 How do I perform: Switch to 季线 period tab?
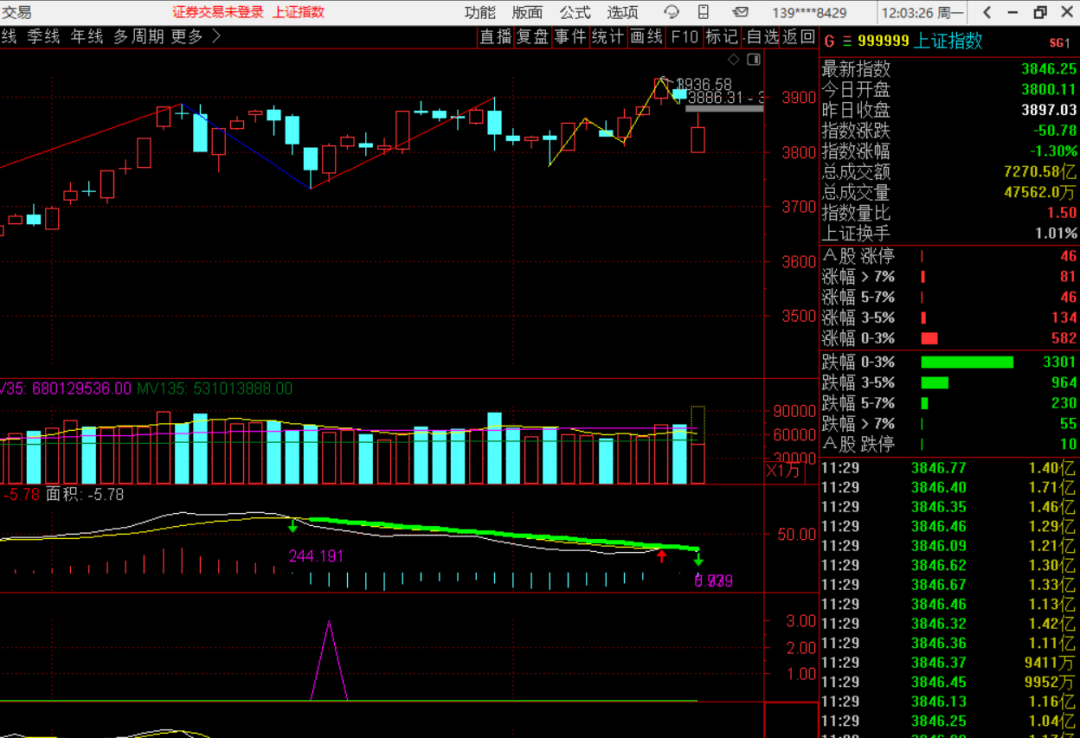(43, 37)
